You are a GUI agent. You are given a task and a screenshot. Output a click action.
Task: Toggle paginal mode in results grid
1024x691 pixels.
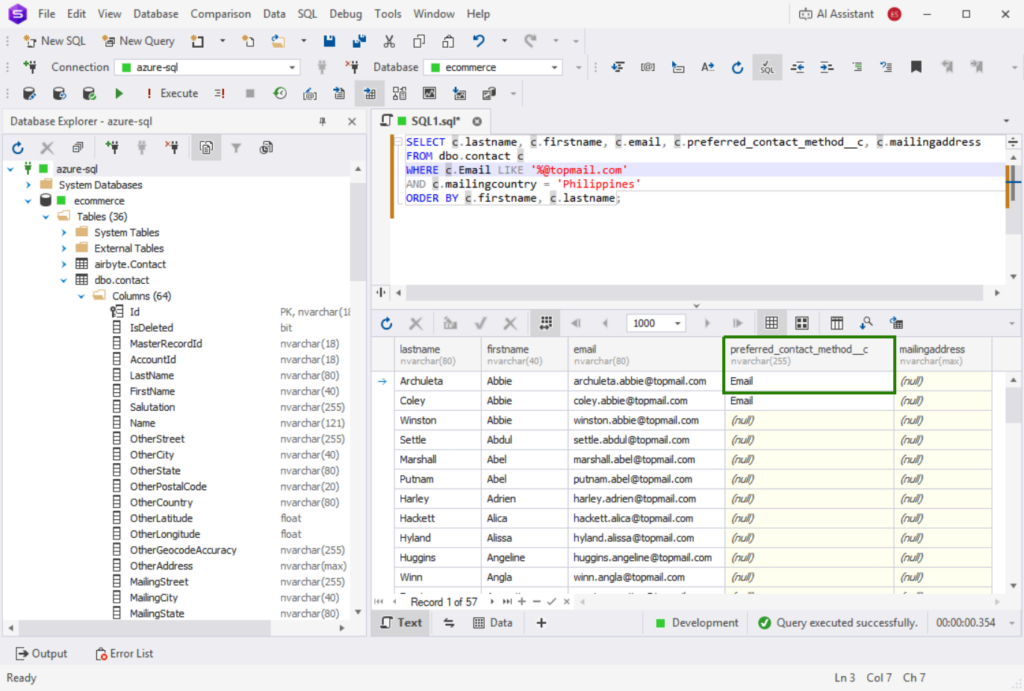tap(545, 323)
